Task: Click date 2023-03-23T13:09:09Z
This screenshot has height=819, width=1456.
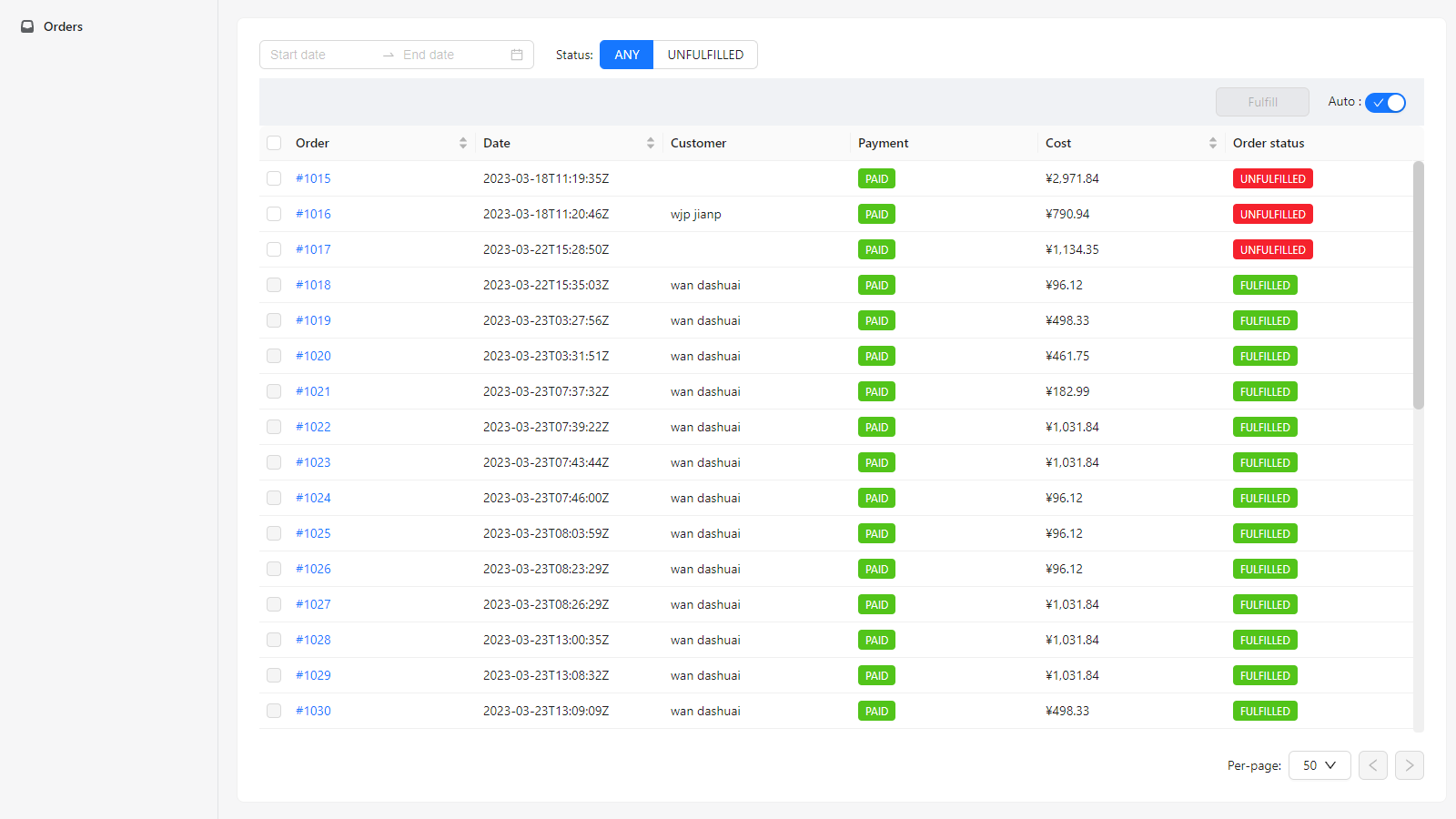Action: (x=546, y=711)
